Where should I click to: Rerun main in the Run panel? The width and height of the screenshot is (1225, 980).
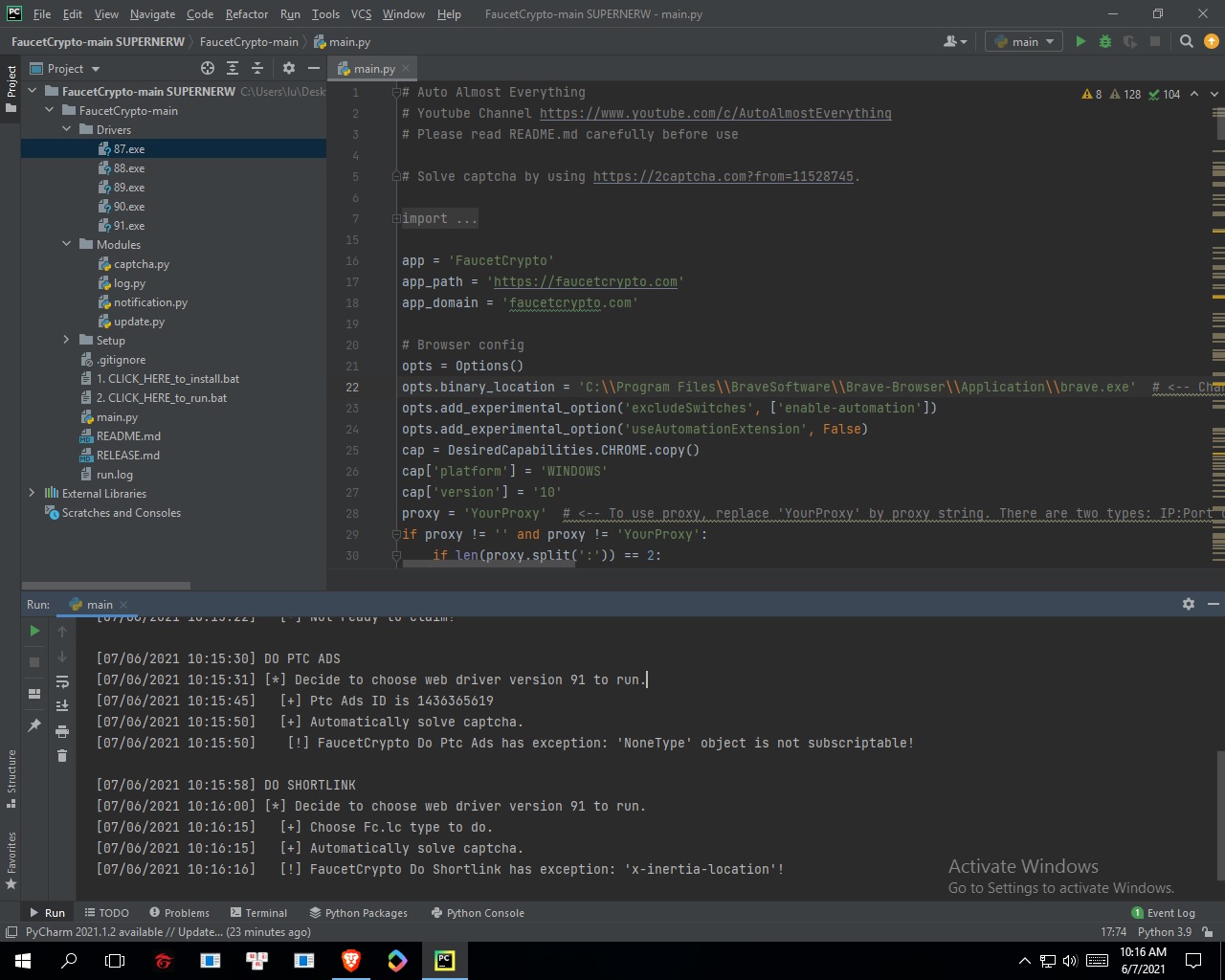coord(34,631)
